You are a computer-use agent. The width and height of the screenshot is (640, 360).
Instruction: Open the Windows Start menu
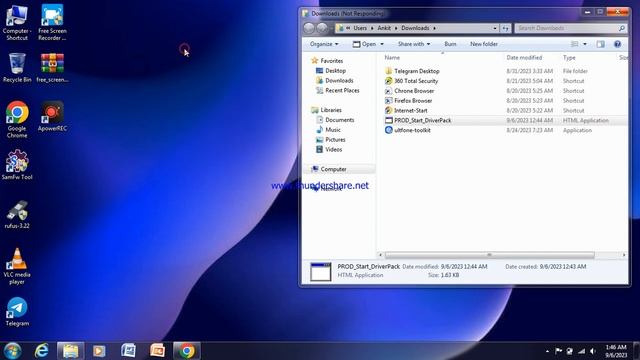[x=12, y=351]
